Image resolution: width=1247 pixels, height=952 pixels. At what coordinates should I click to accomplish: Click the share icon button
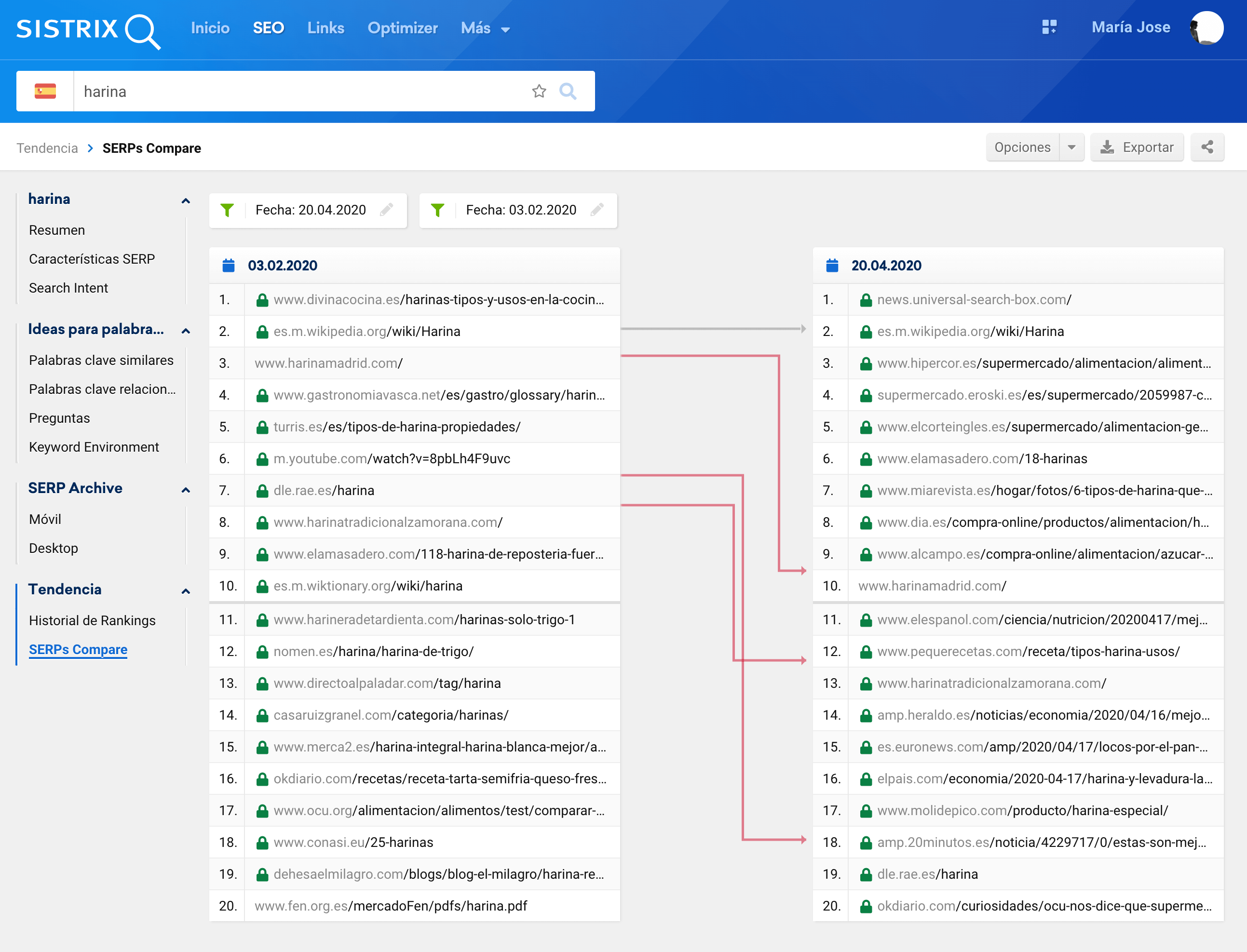(x=1207, y=147)
